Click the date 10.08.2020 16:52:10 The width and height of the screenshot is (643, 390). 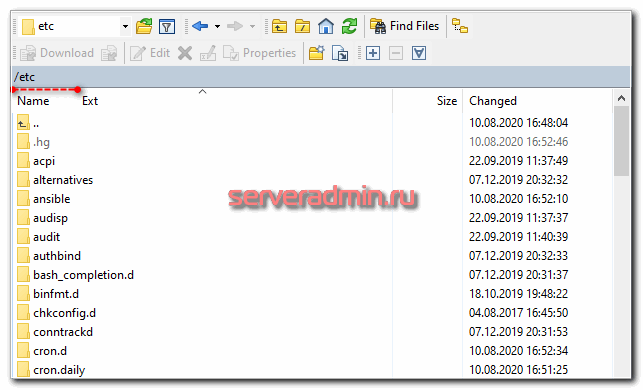(518, 199)
